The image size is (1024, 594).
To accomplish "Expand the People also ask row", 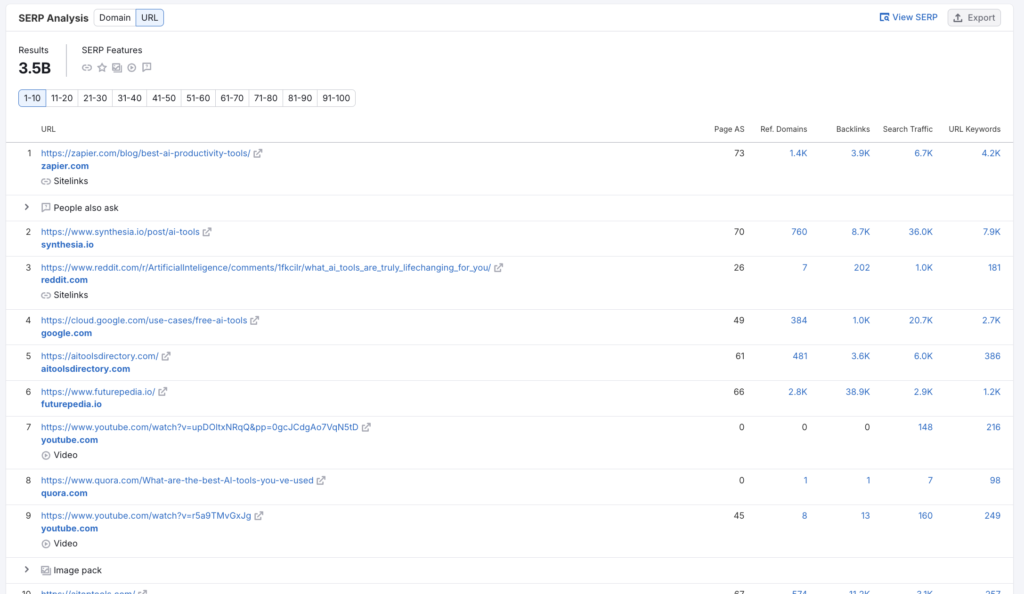I will point(27,207).
